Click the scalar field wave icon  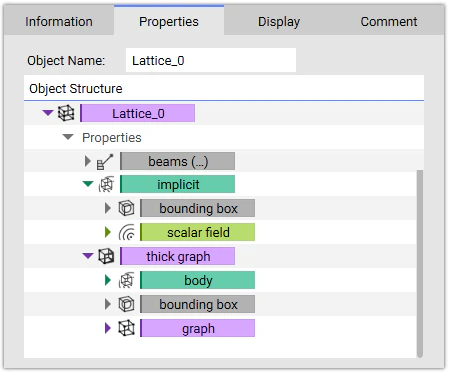point(127,232)
